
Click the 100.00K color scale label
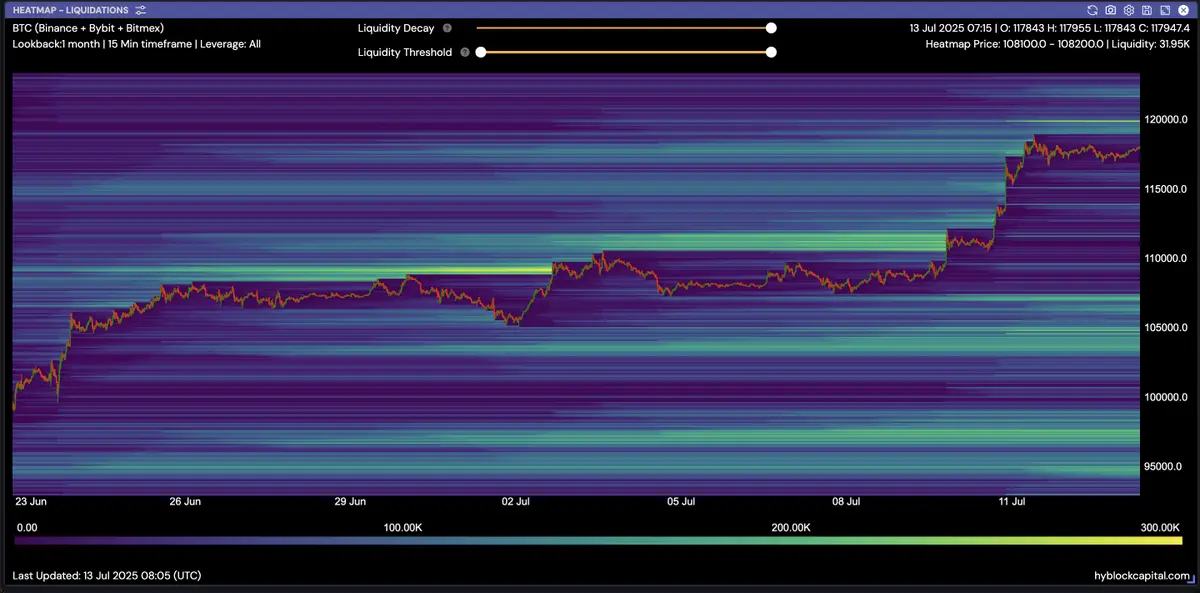403,527
